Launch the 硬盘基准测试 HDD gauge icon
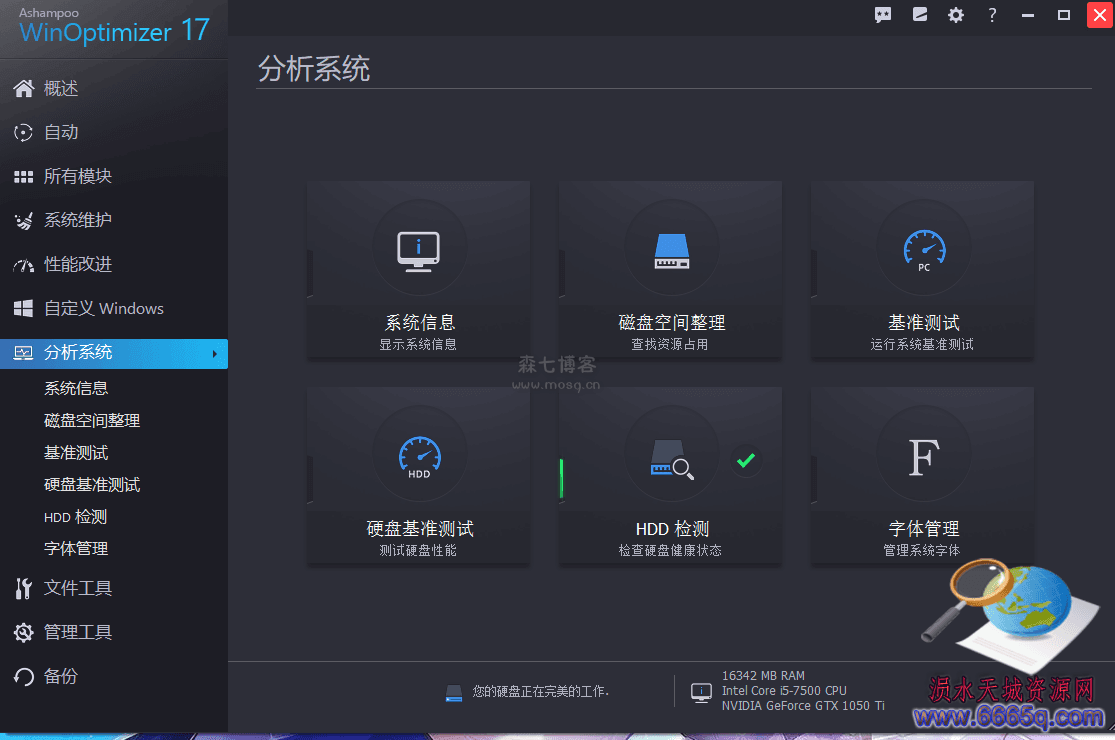Viewport: 1115px width, 740px height. click(x=419, y=457)
